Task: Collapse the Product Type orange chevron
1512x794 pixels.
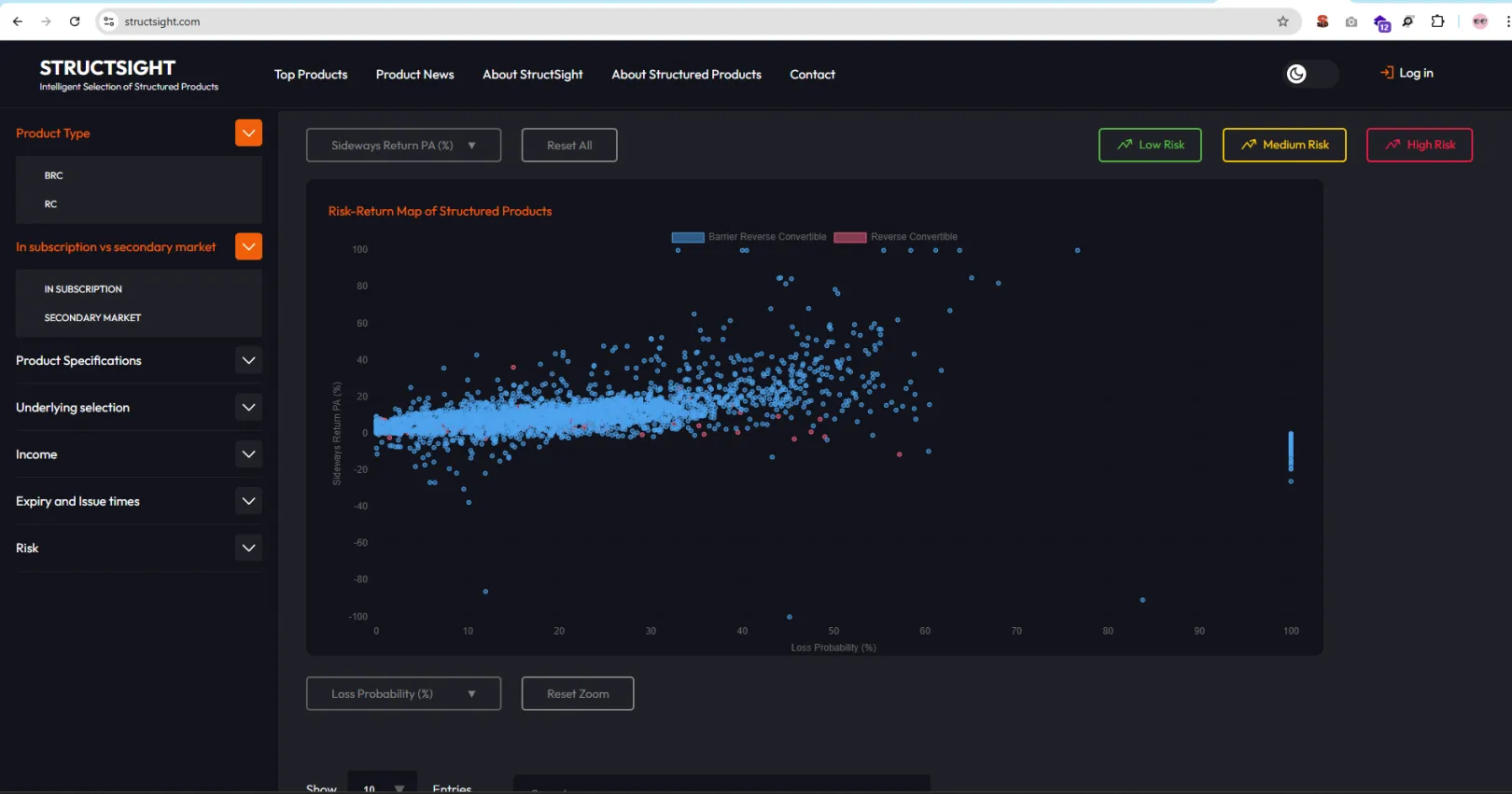Action: (x=248, y=133)
